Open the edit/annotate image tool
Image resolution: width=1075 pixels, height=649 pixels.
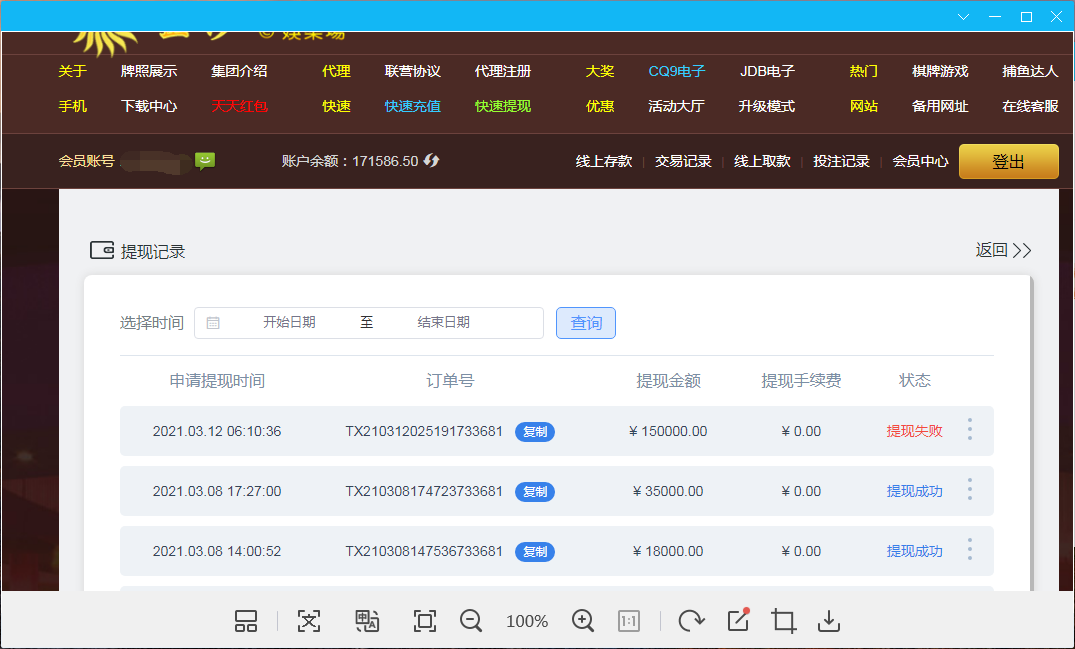(738, 621)
